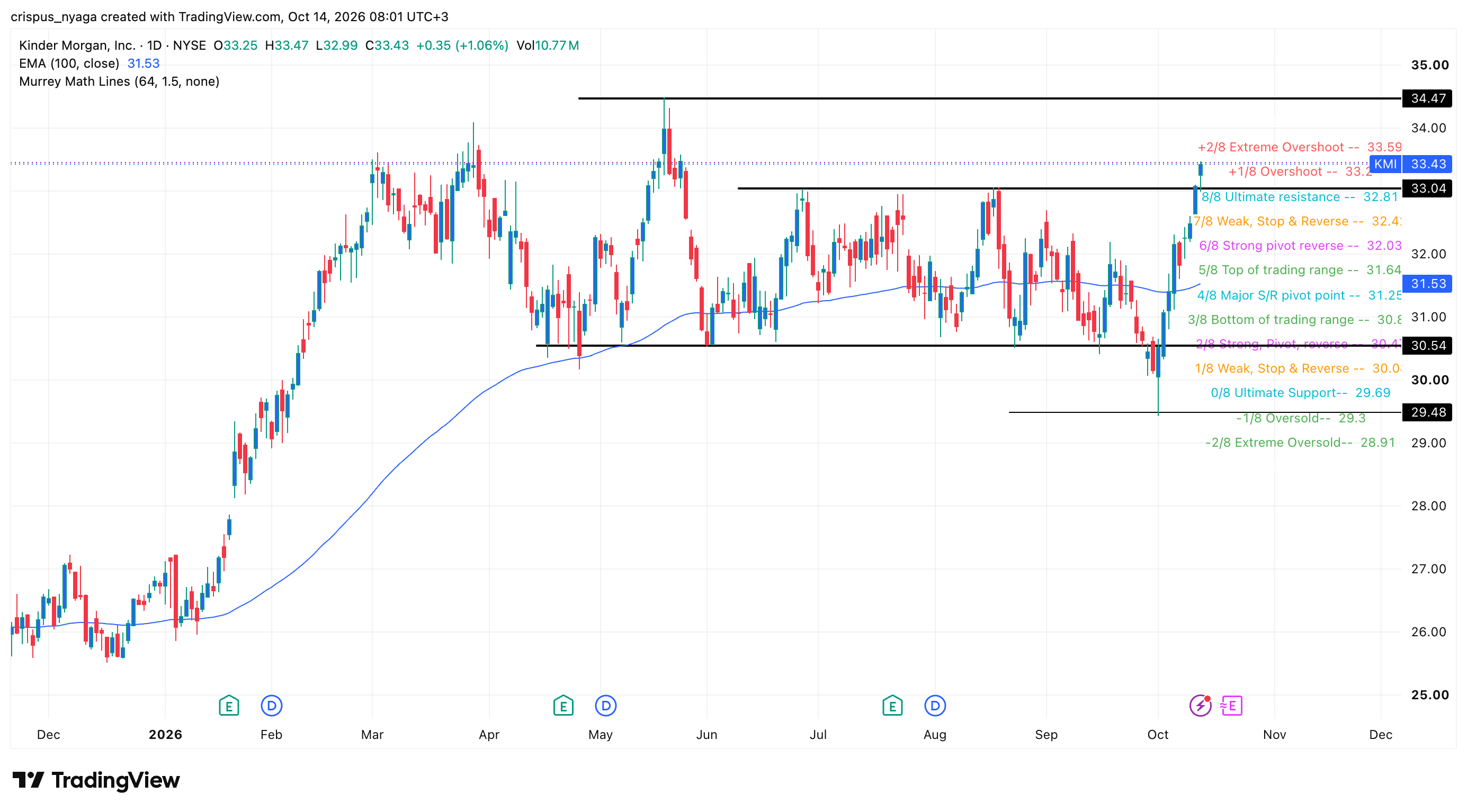Image resolution: width=1467 pixels, height=812 pixels.
Task: Click the May dividend D marker
Action: click(x=606, y=706)
